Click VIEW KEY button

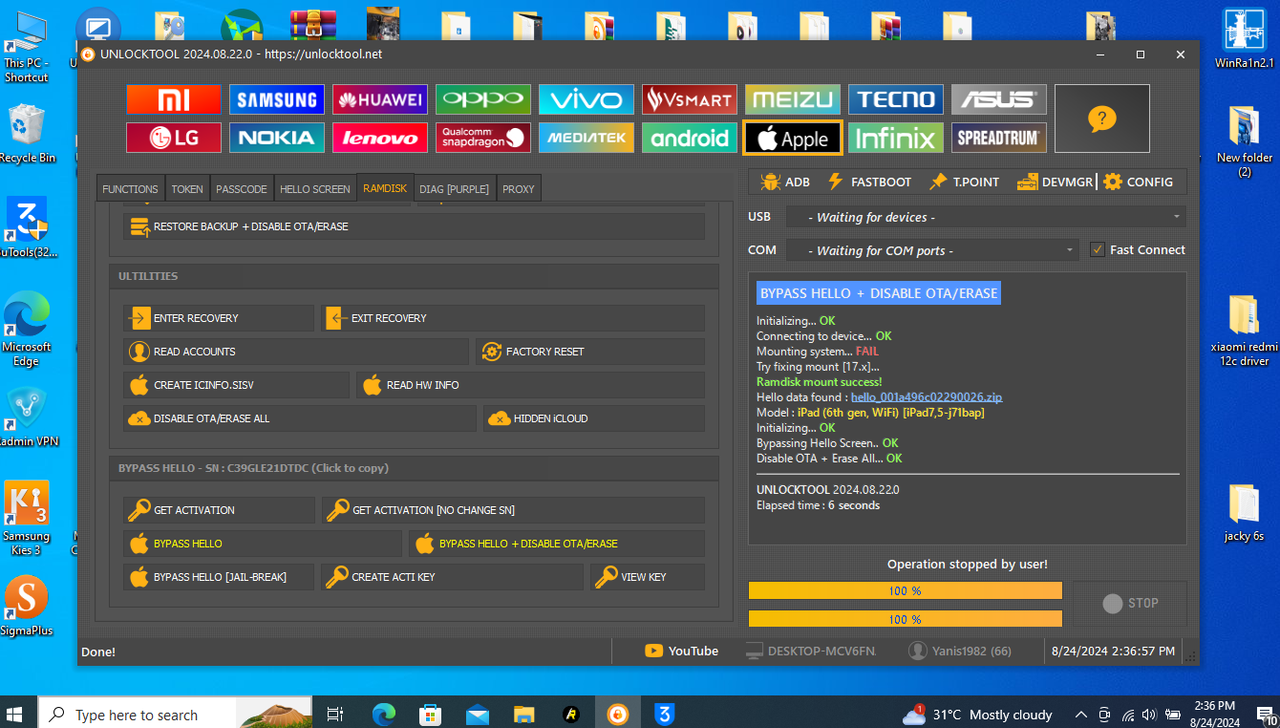click(647, 577)
